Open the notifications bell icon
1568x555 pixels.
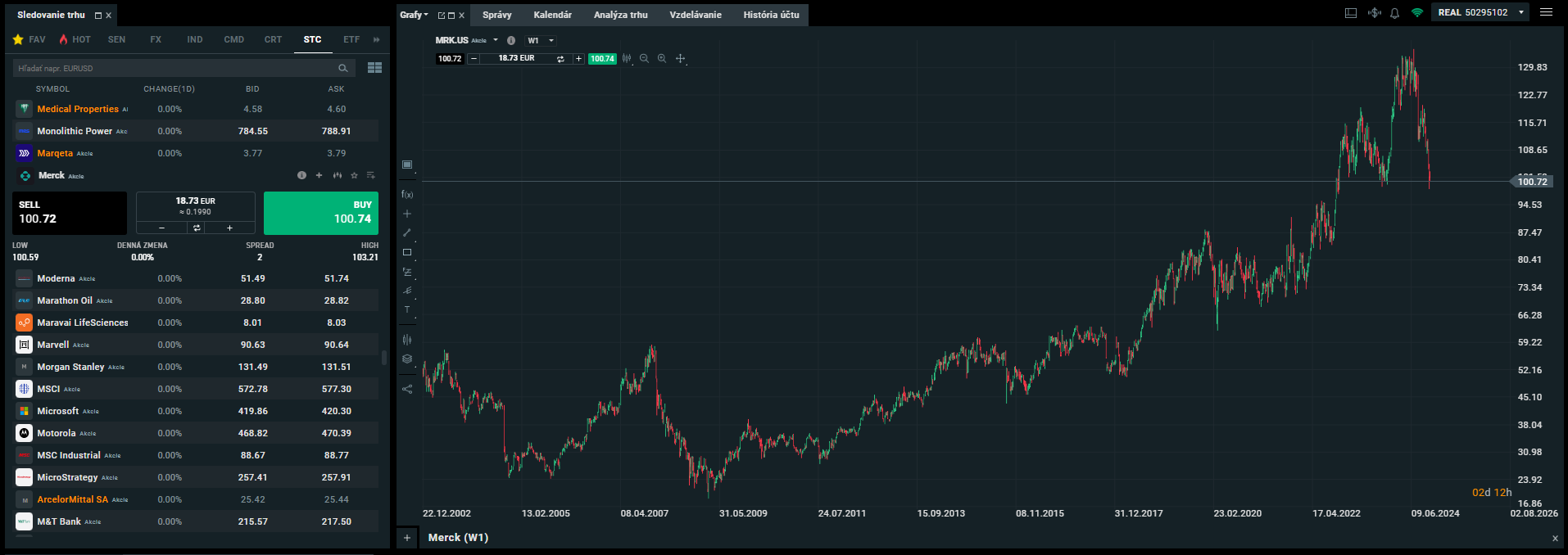[x=1394, y=13]
